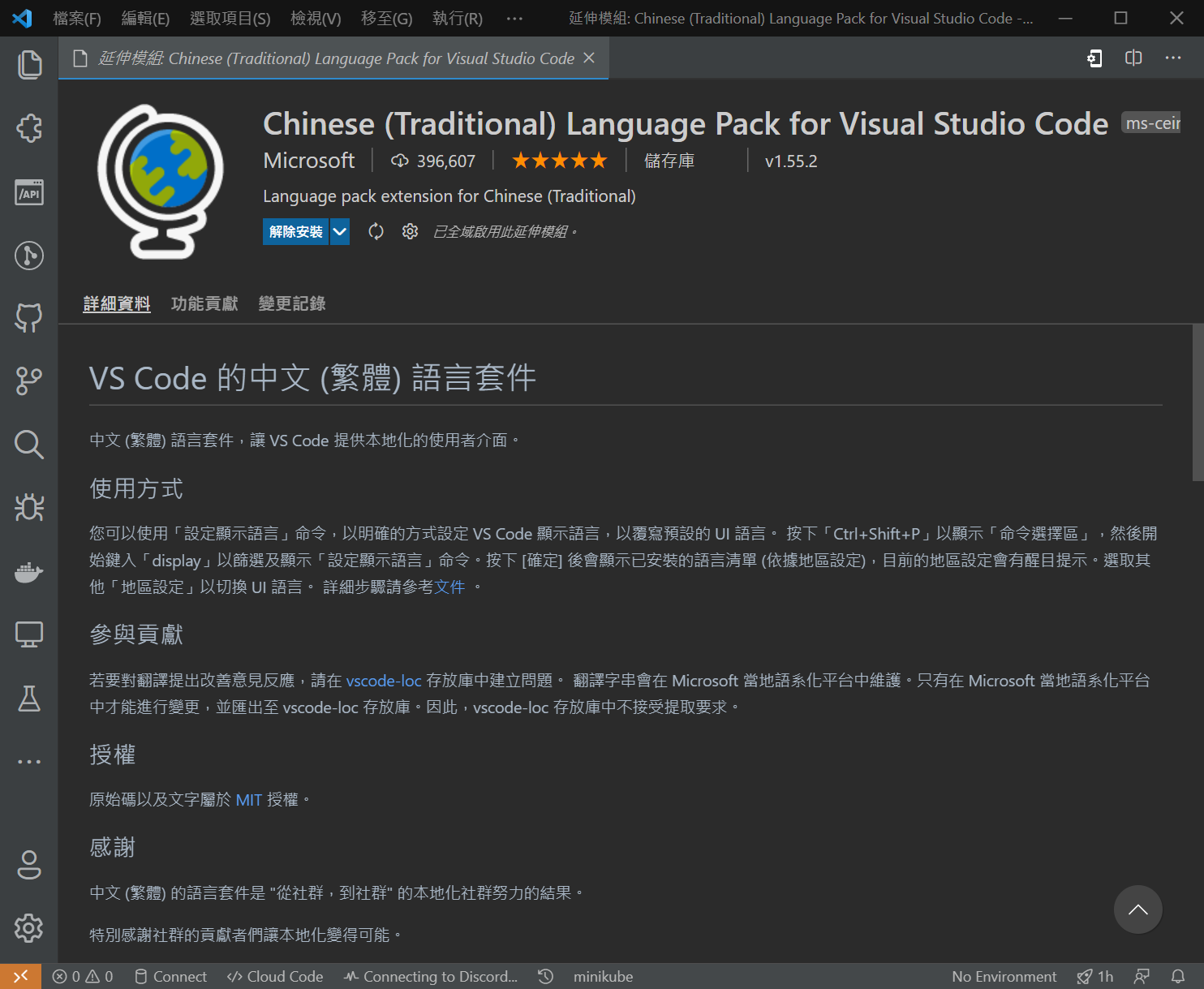
Task: Open the Remote Explorer monitor icon
Action: pyautogui.click(x=29, y=634)
